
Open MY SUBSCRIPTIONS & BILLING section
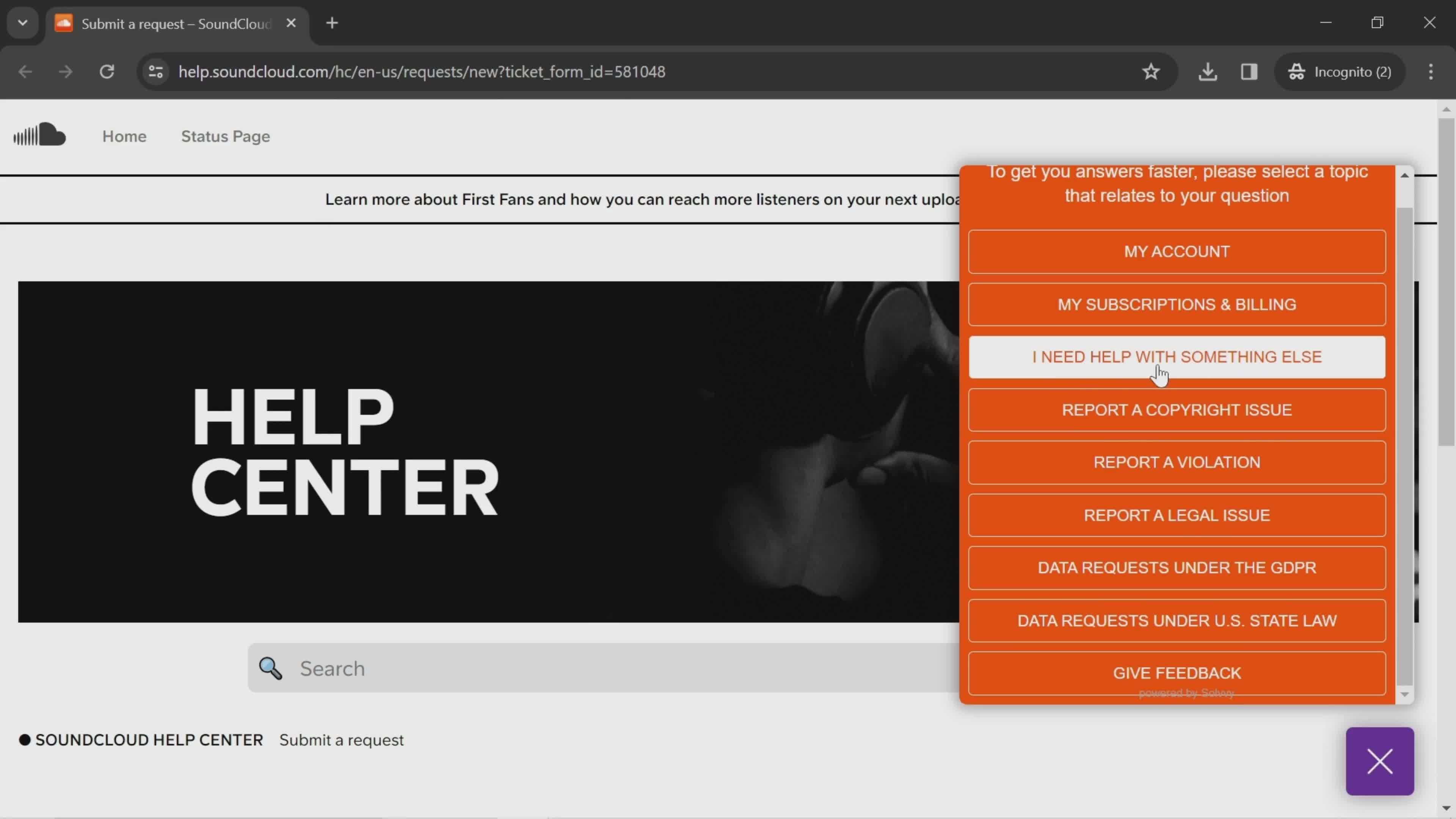[x=1177, y=304]
